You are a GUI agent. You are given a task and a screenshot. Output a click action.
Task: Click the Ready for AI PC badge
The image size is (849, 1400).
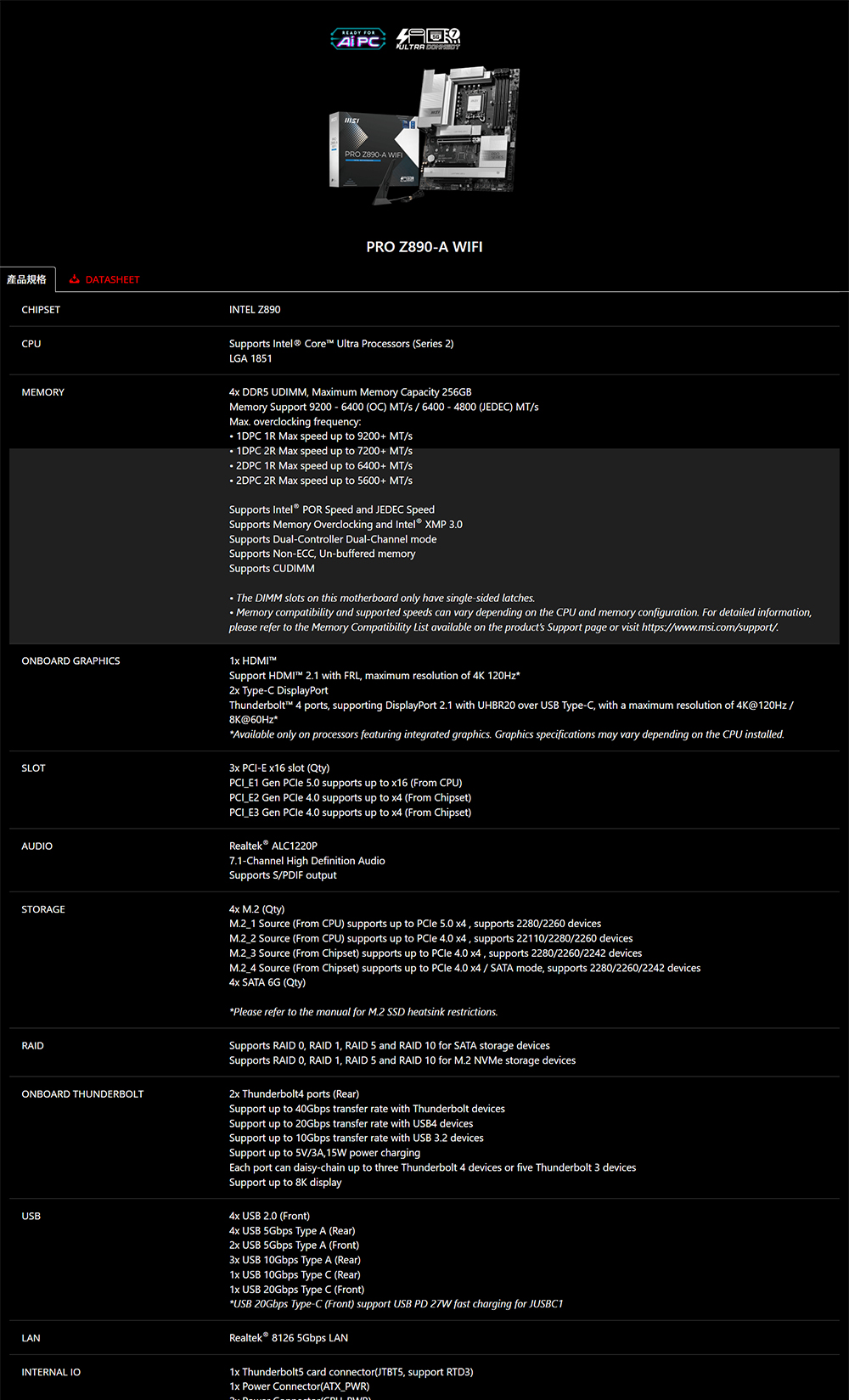click(x=357, y=38)
